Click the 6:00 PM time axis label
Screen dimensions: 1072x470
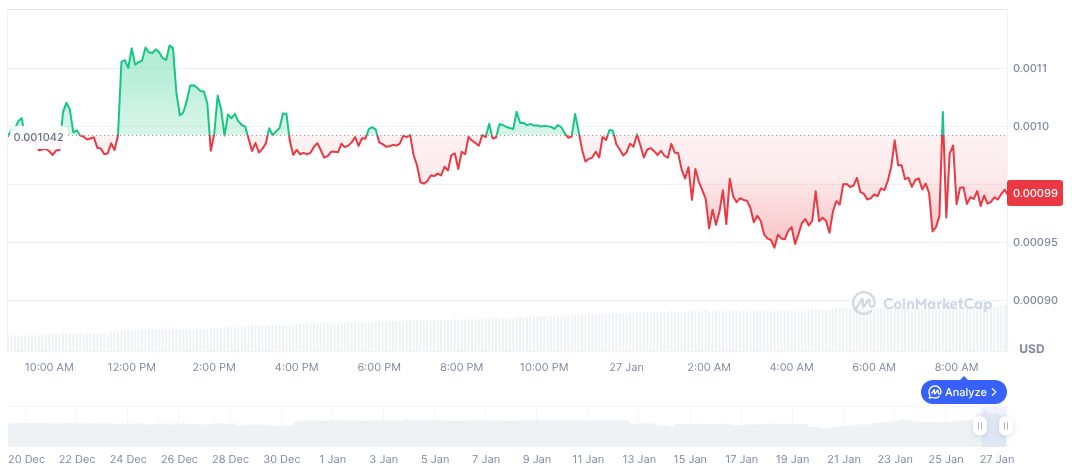tap(379, 367)
